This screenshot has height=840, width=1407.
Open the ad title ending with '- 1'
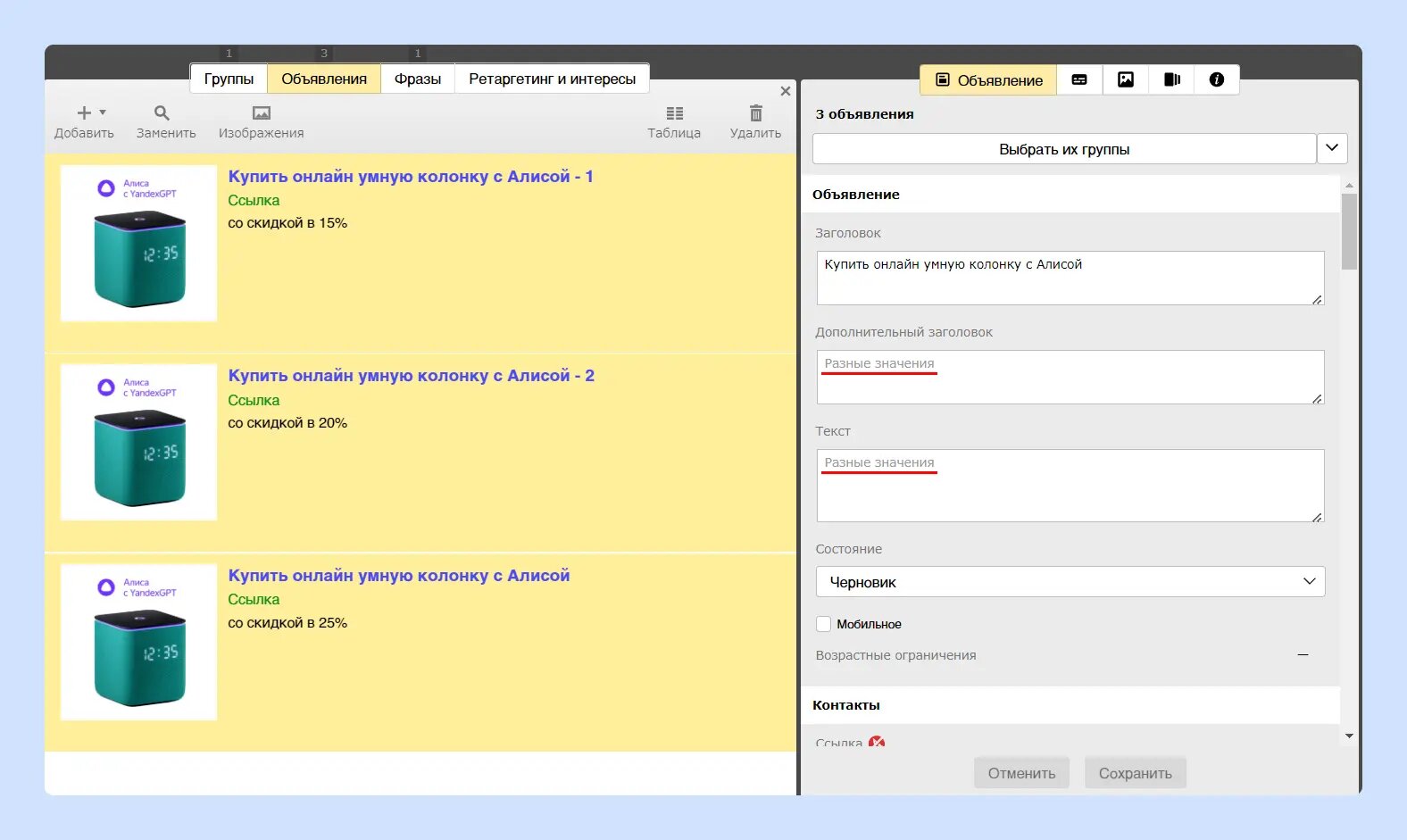point(411,177)
